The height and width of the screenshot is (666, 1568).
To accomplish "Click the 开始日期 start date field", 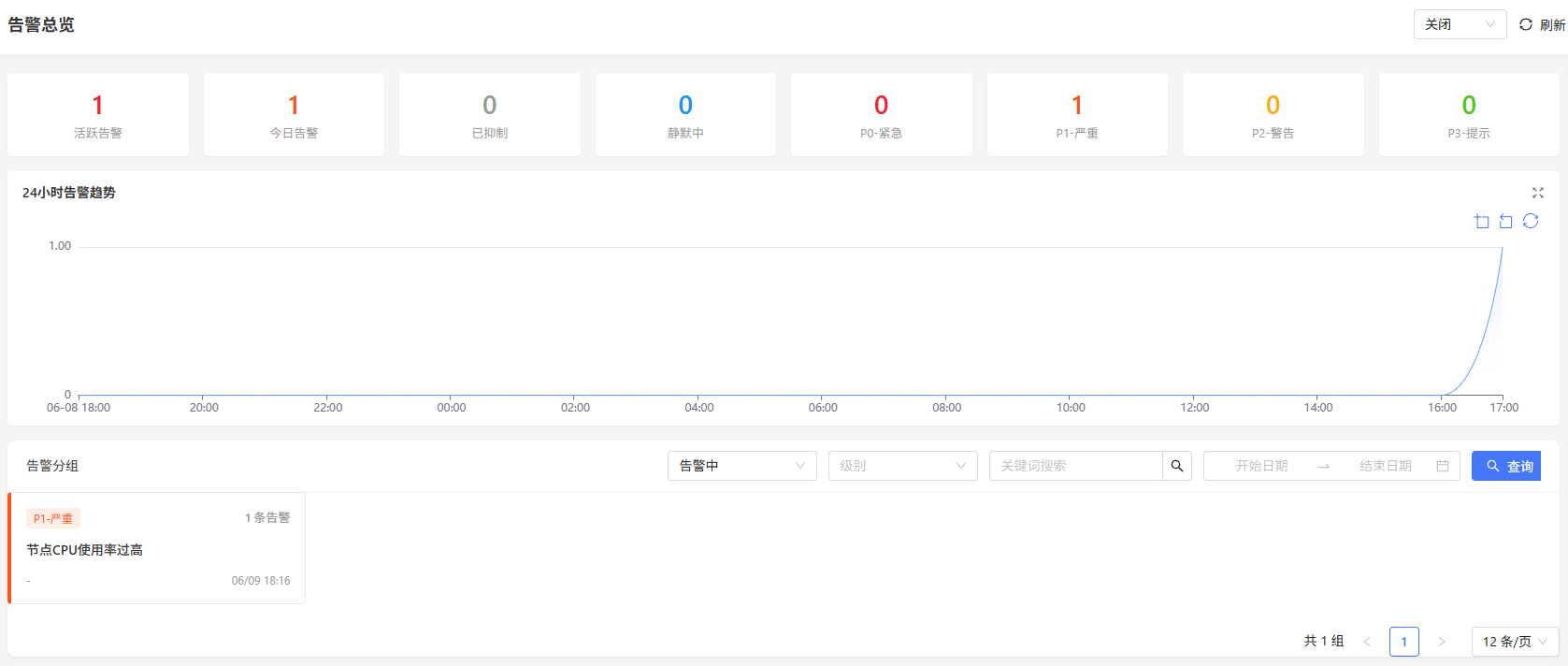I will click(x=1262, y=466).
